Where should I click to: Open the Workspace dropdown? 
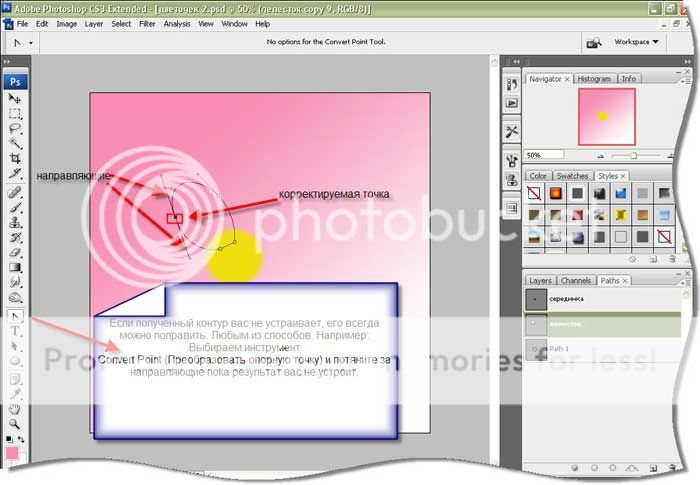pos(637,43)
